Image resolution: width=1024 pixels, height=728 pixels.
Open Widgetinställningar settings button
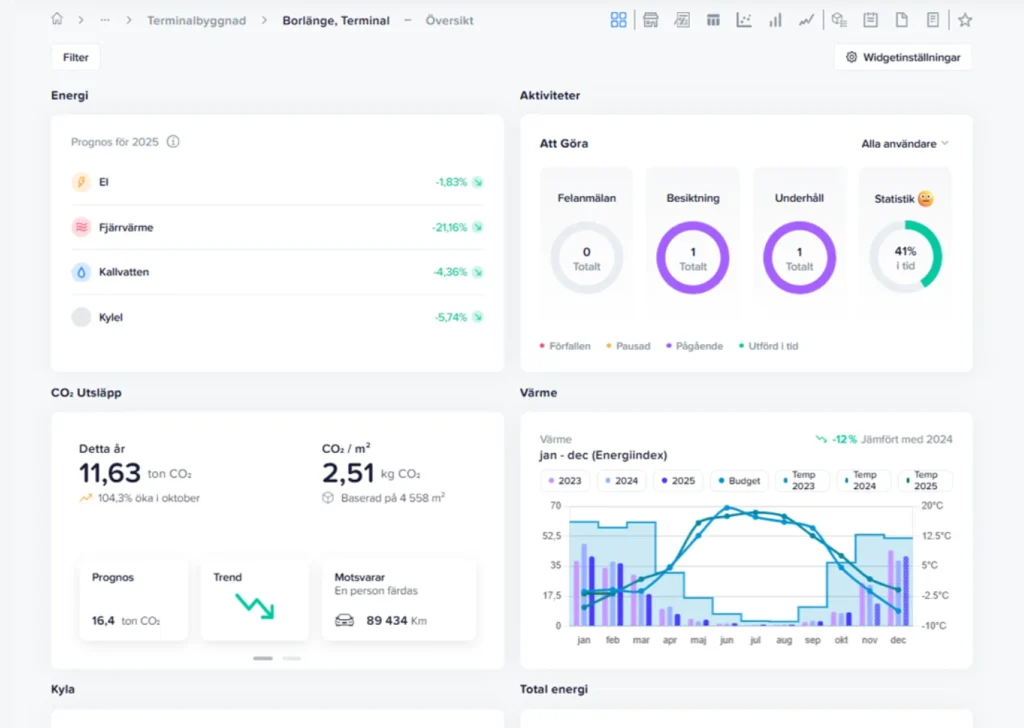pyautogui.click(x=902, y=57)
